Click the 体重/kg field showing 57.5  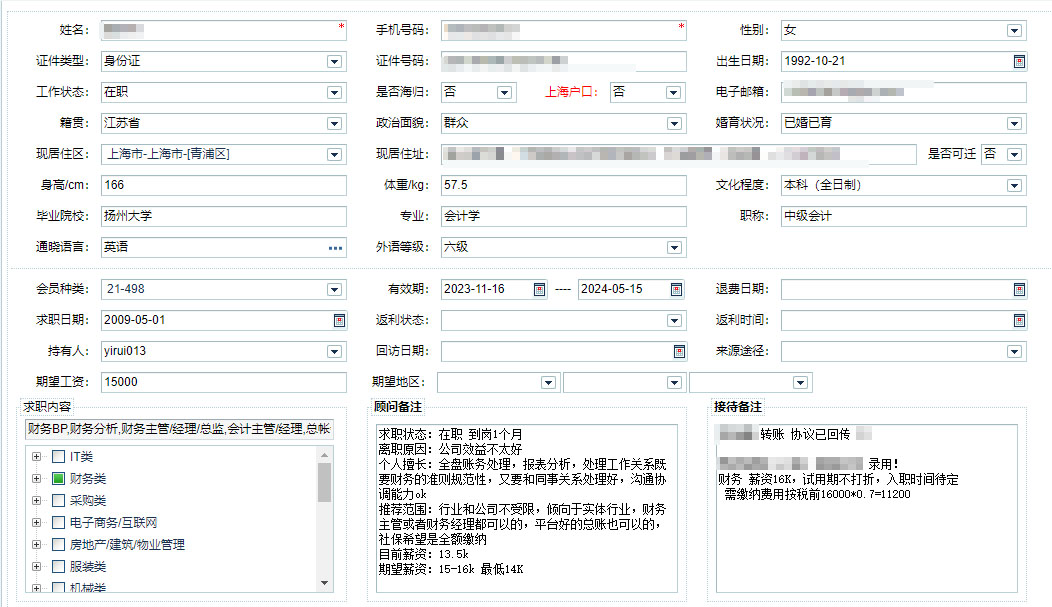564,185
